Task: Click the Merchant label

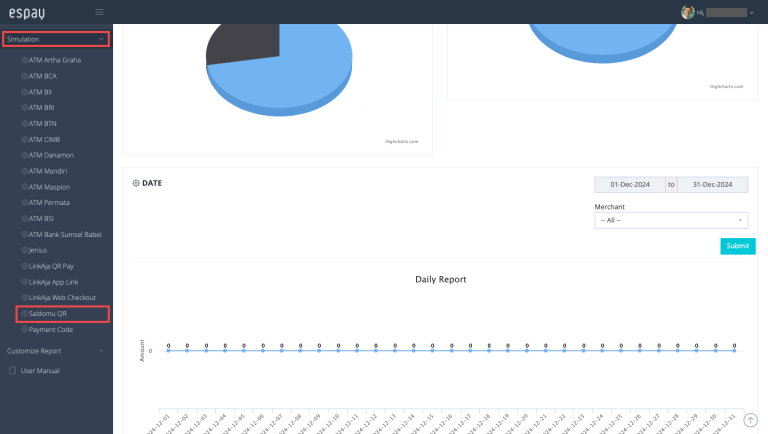Action: (610, 207)
